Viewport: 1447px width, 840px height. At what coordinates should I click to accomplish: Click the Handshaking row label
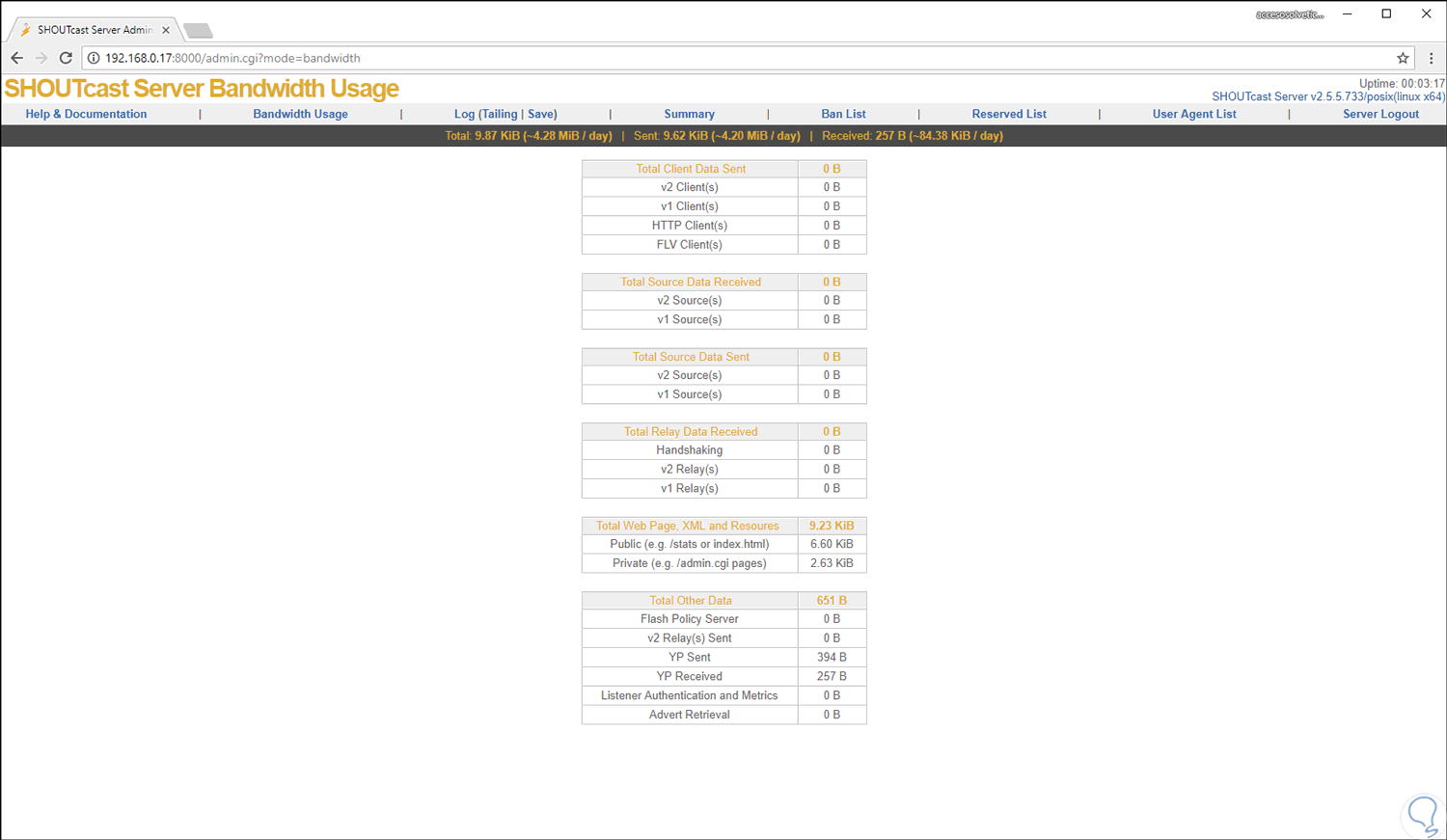[690, 450]
